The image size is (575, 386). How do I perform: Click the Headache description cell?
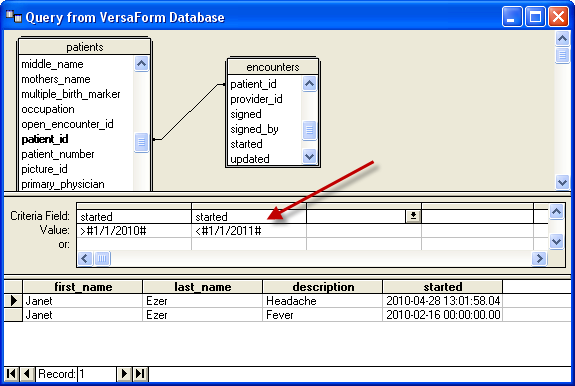(x=323, y=301)
